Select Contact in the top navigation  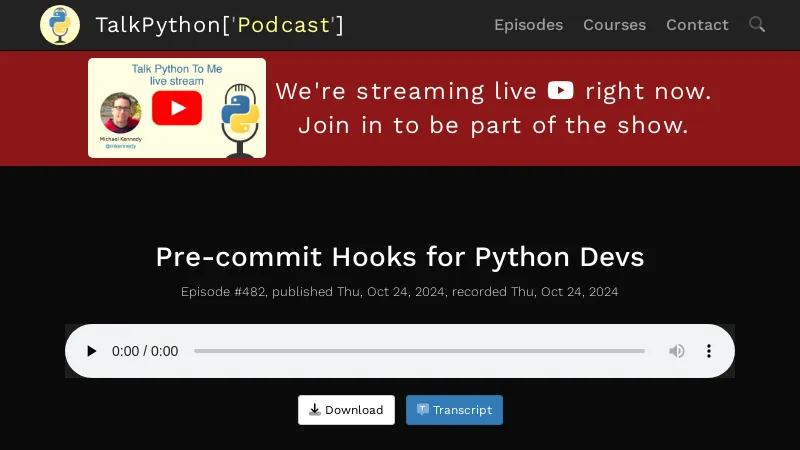pos(697,25)
